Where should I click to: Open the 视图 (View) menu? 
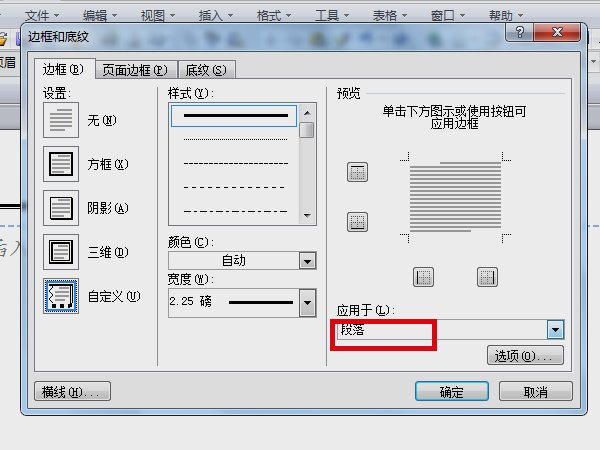(x=158, y=15)
